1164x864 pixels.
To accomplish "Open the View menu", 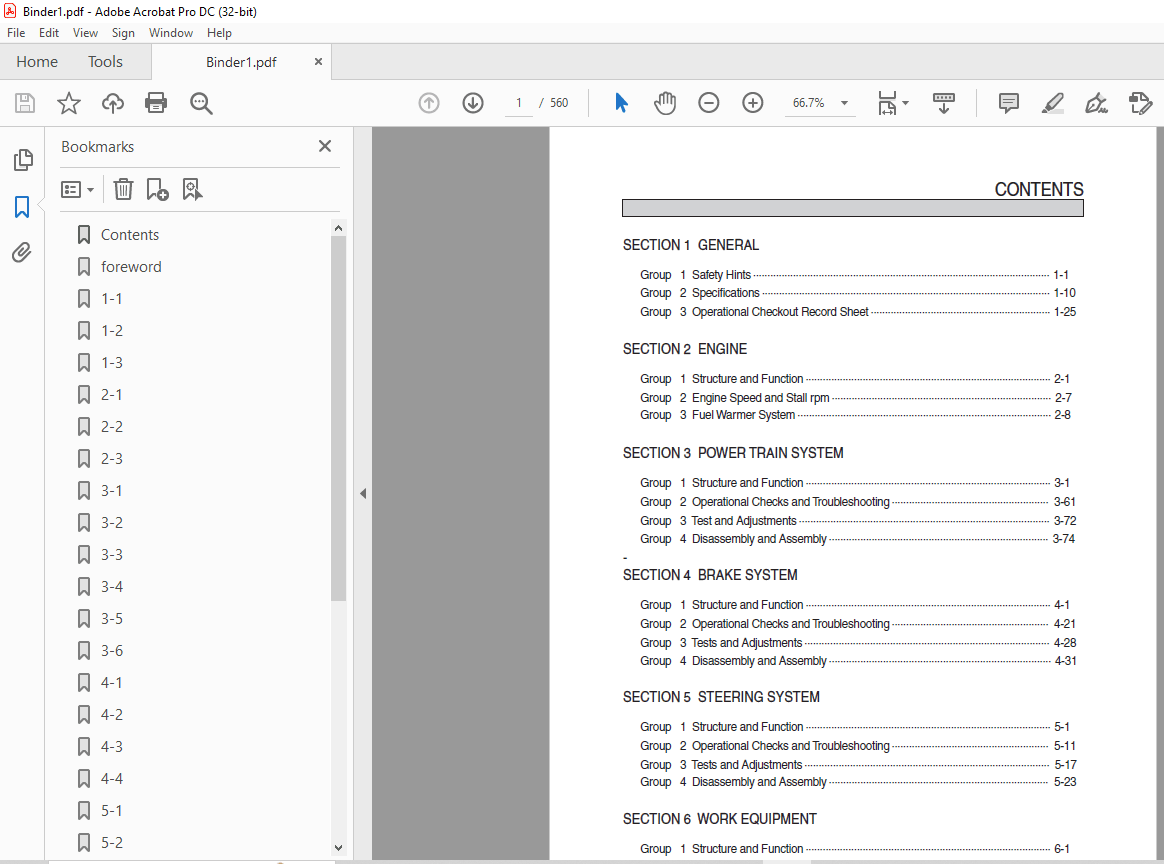I will (85, 33).
